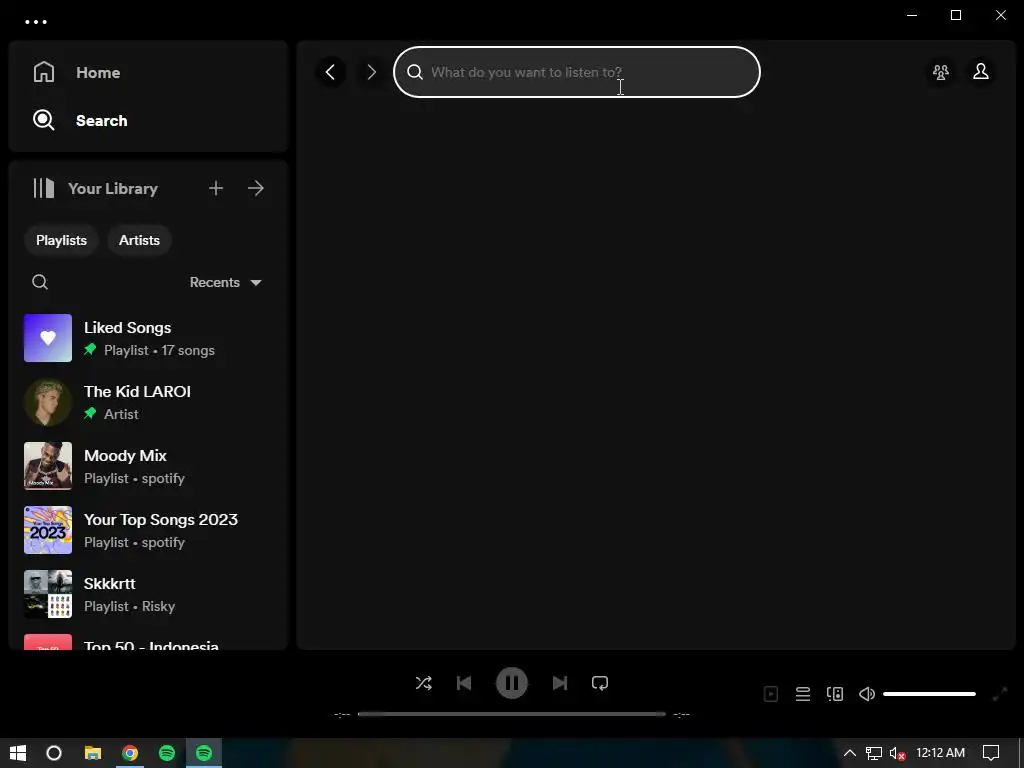Click the muted speaker tray icon
Screen dimensions: 1024x768
click(x=897, y=753)
